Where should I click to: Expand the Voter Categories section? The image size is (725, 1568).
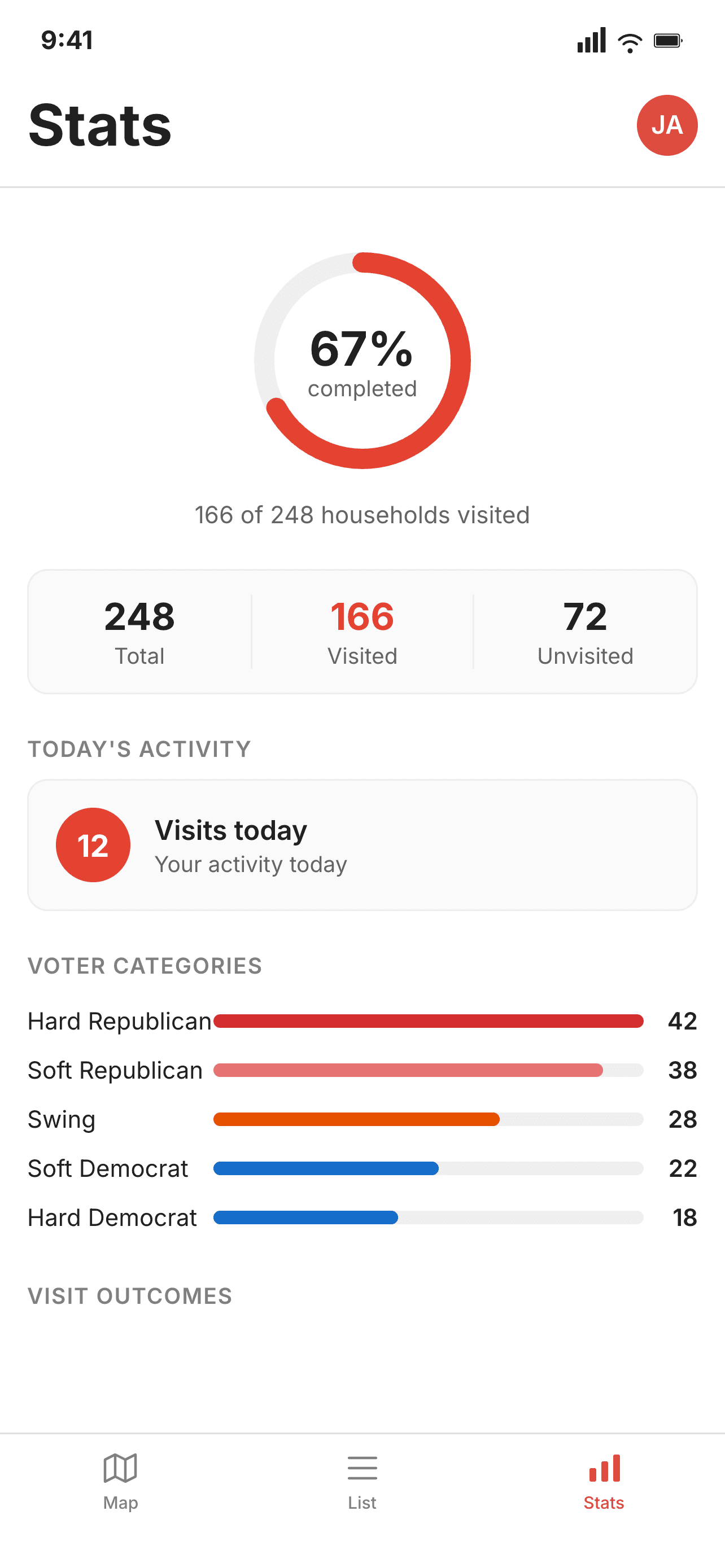(145, 966)
